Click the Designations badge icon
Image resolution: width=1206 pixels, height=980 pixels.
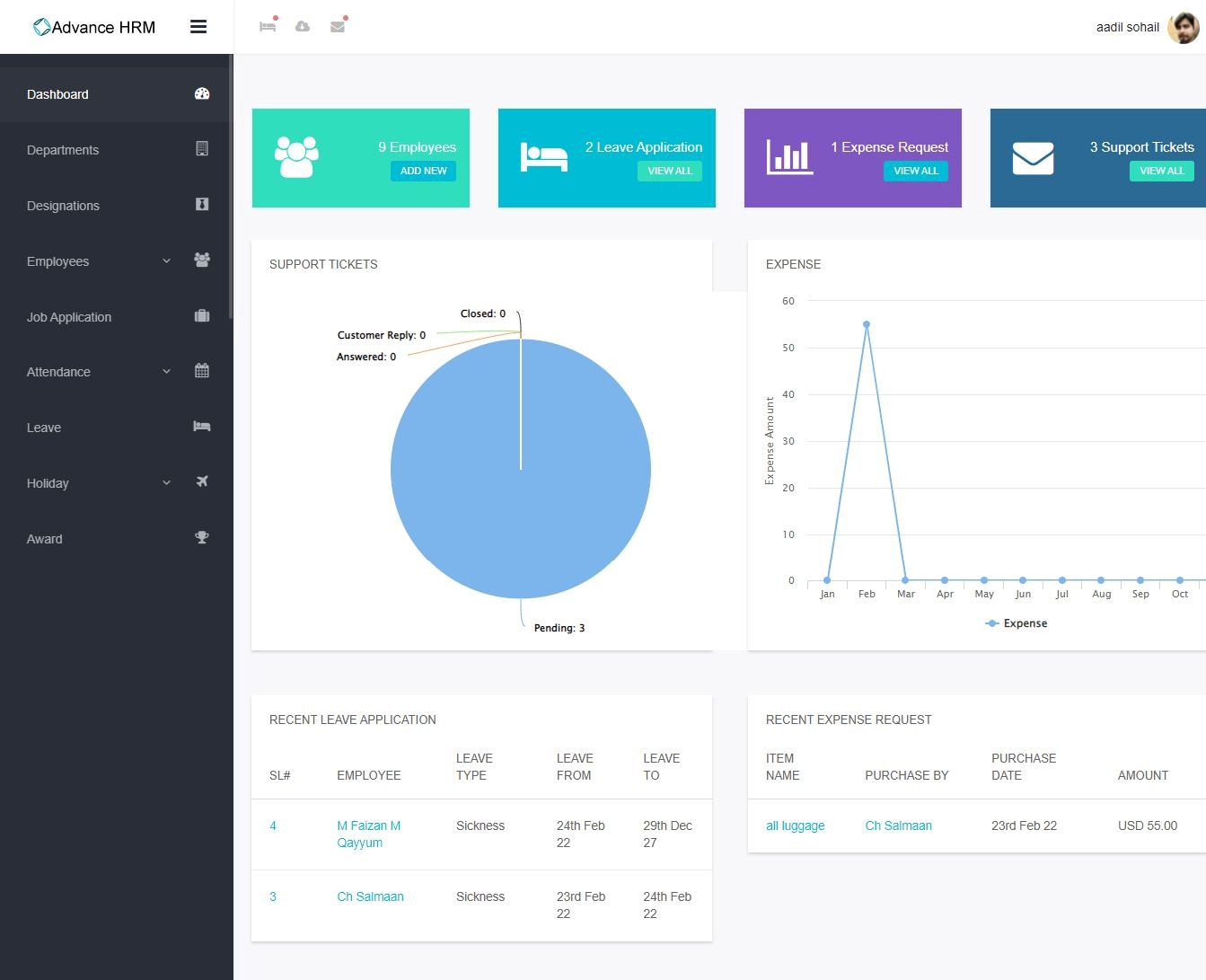pyautogui.click(x=202, y=205)
